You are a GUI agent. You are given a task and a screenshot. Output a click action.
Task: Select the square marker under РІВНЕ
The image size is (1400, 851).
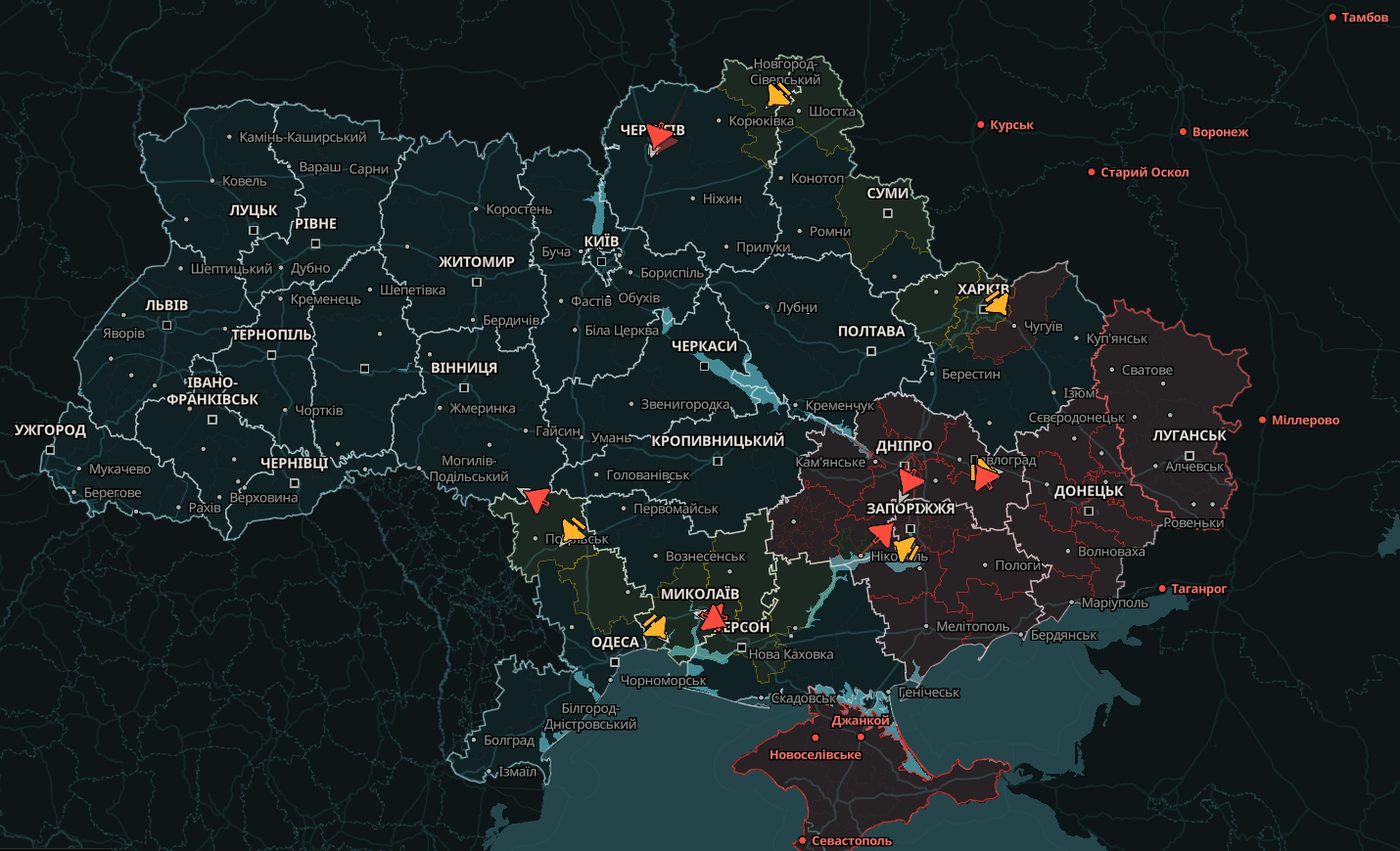315,243
